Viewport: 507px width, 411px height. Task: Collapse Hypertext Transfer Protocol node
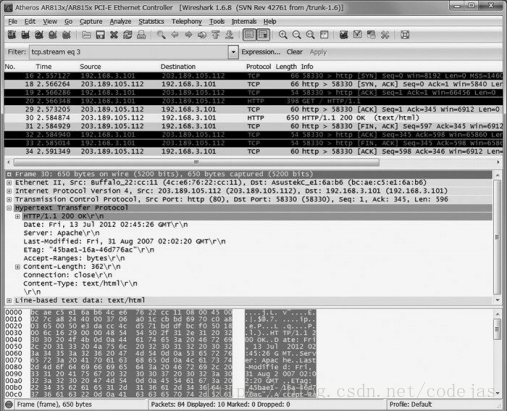[x=9, y=208]
